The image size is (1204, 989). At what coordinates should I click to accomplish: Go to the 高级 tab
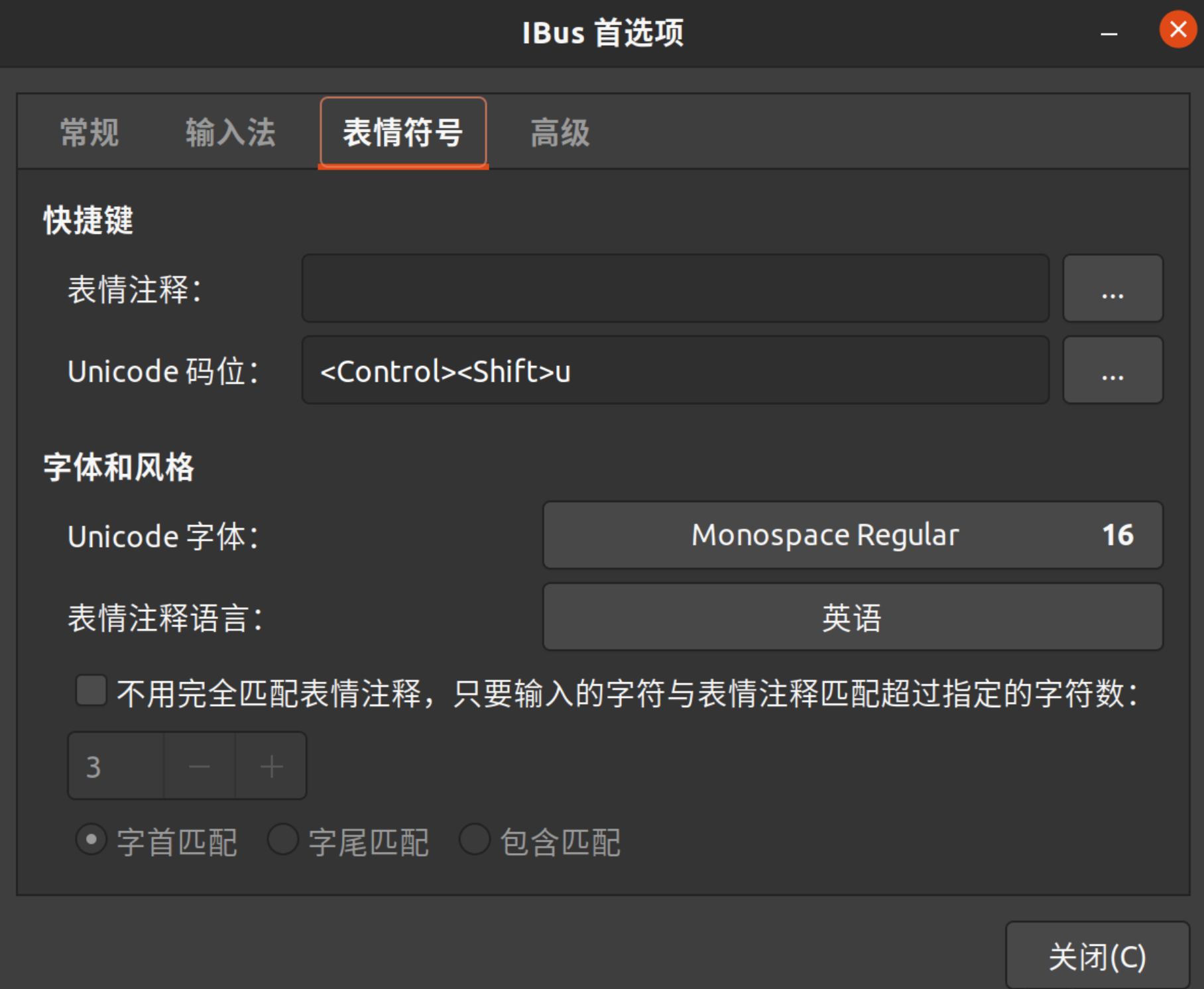560,133
